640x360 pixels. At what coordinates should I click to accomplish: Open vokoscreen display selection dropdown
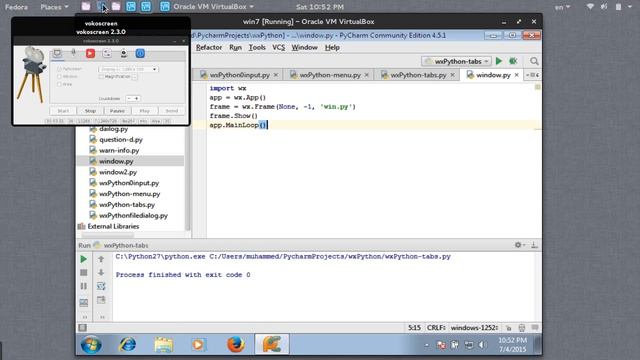click(129, 69)
